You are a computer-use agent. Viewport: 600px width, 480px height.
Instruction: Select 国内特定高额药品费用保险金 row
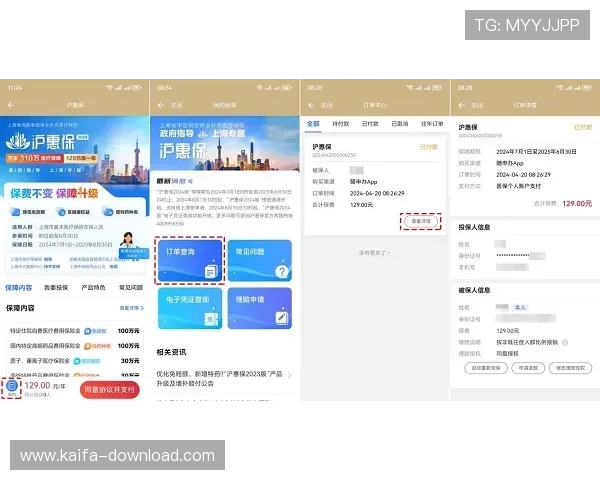tap(75, 346)
